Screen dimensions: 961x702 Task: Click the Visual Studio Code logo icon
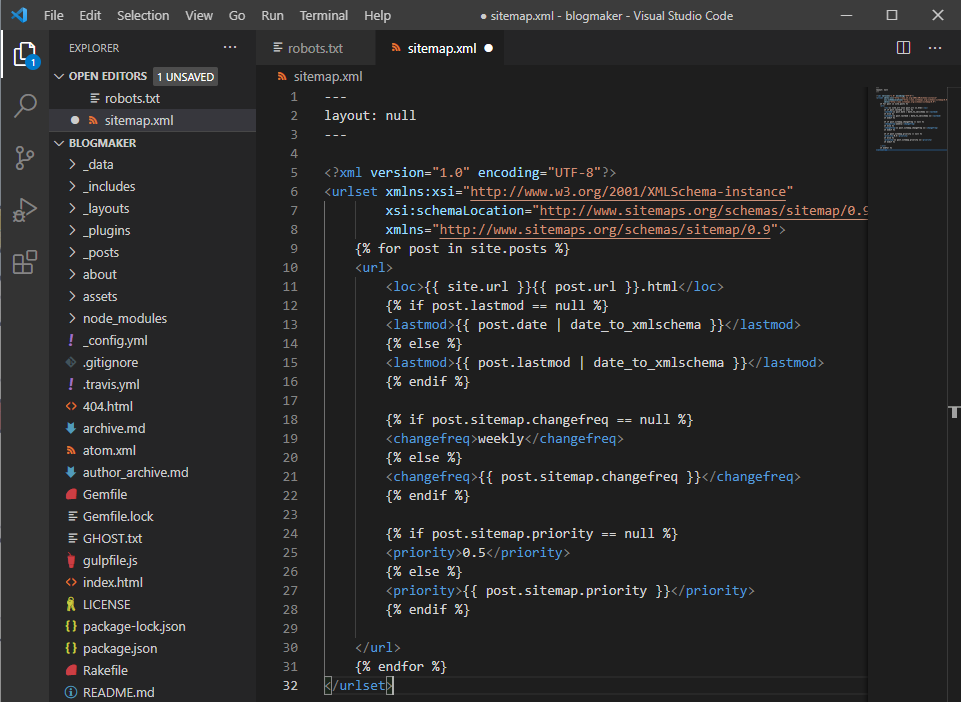20,15
